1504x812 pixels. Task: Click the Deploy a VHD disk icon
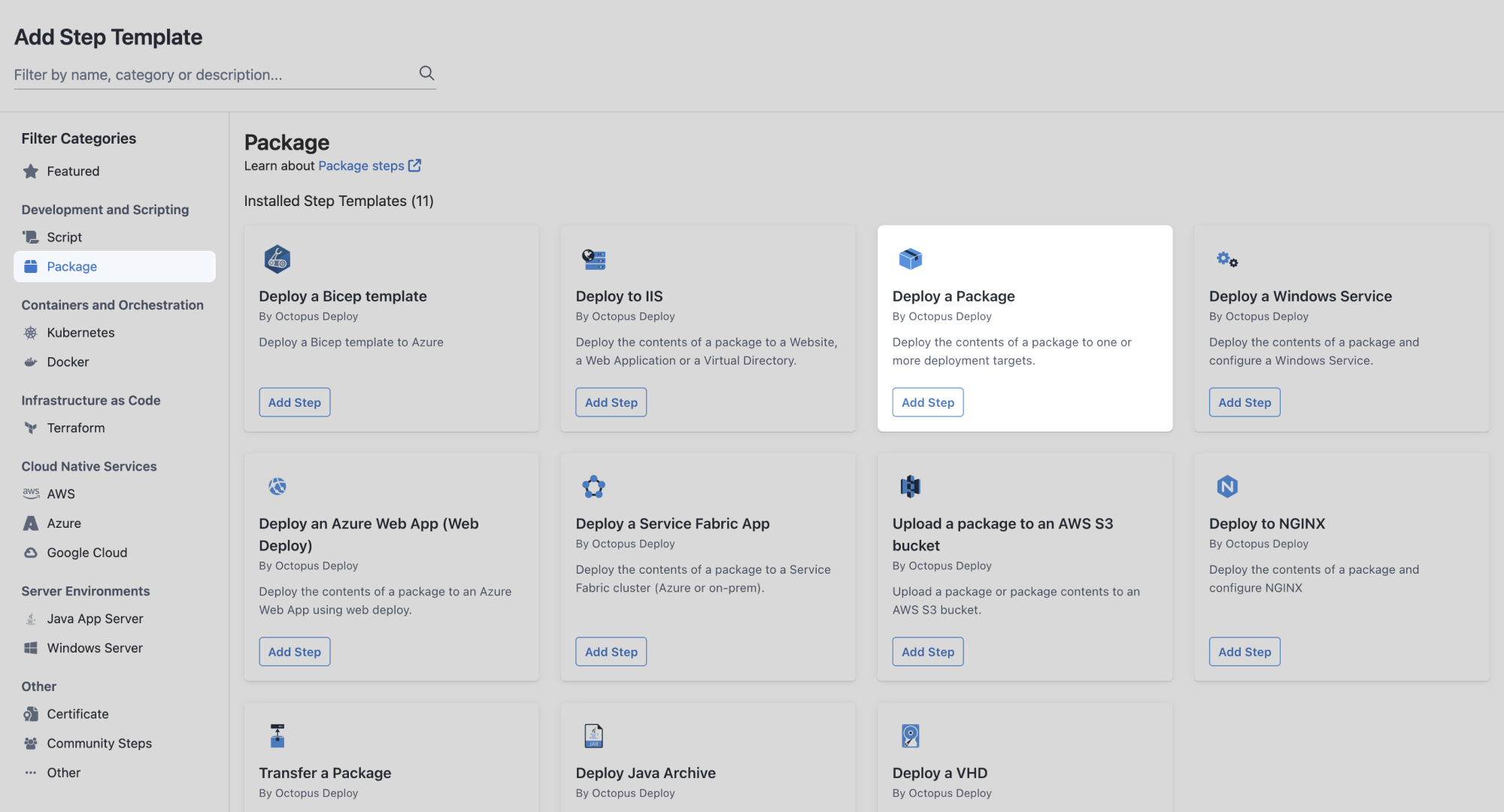pyautogui.click(x=911, y=735)
